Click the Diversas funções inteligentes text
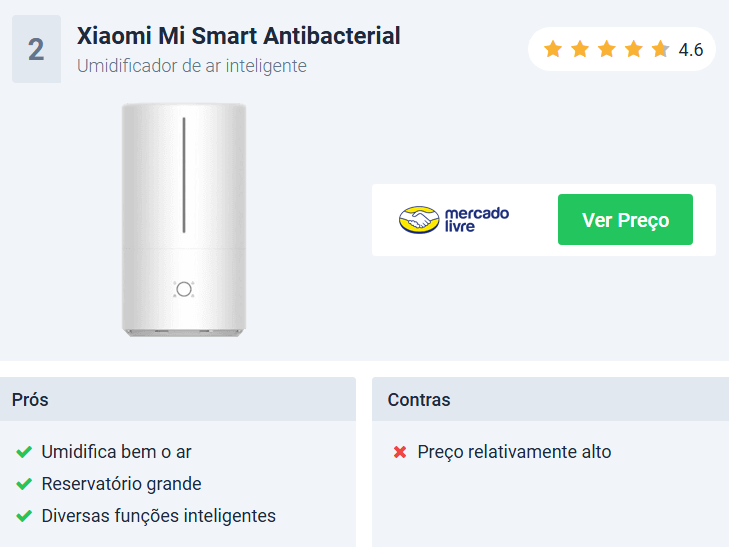This screenshot has width=729, height=547. (x=158, y=516)
